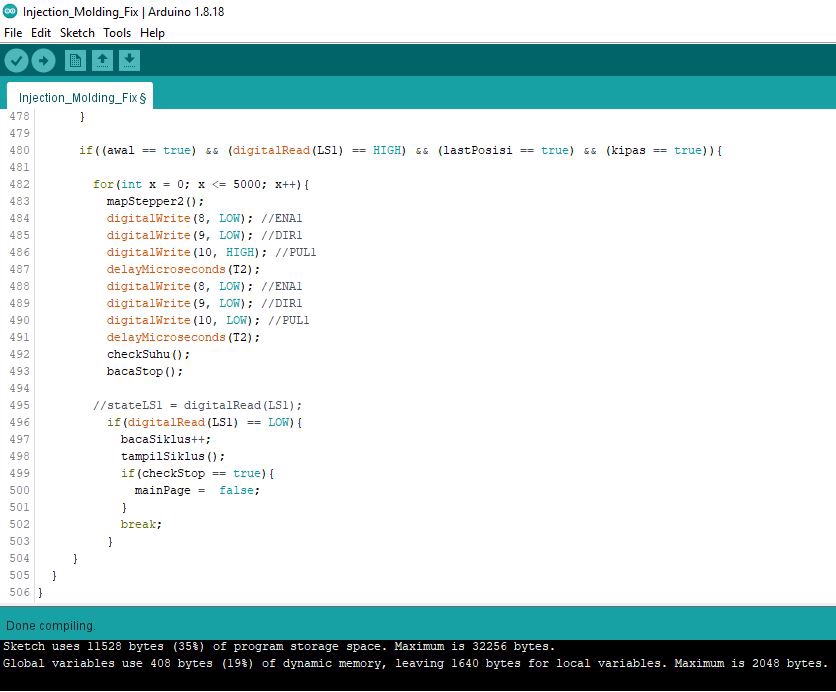Click the Sketch uses 11528 bytes line
The image size is (836, 692).
pyautogui.click(x=279, y=647)
